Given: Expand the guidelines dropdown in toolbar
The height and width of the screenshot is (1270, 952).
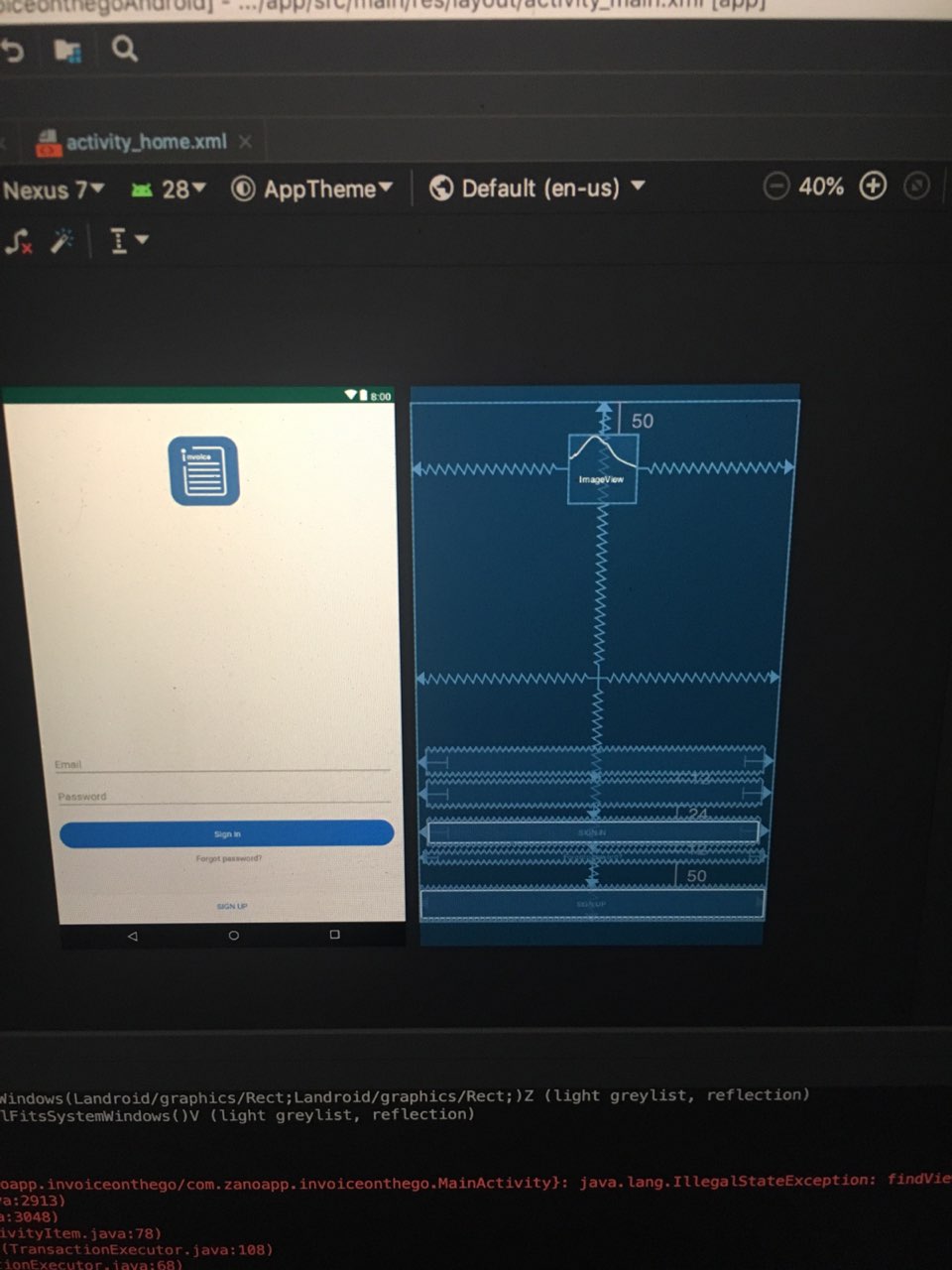Looking at the screenshot, I should 129,240.
